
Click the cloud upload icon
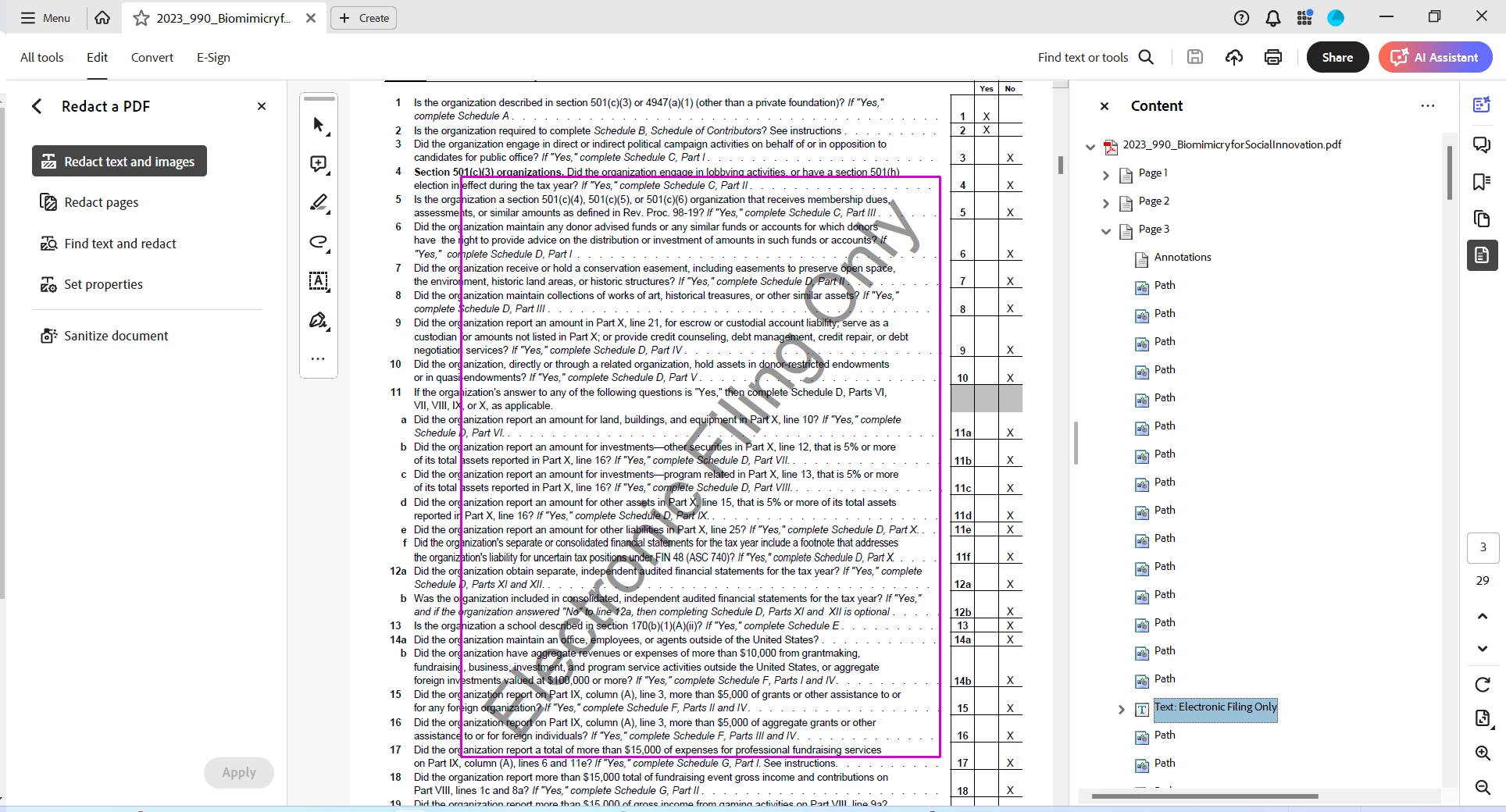pyautogui.click(x=1234, y=57)
